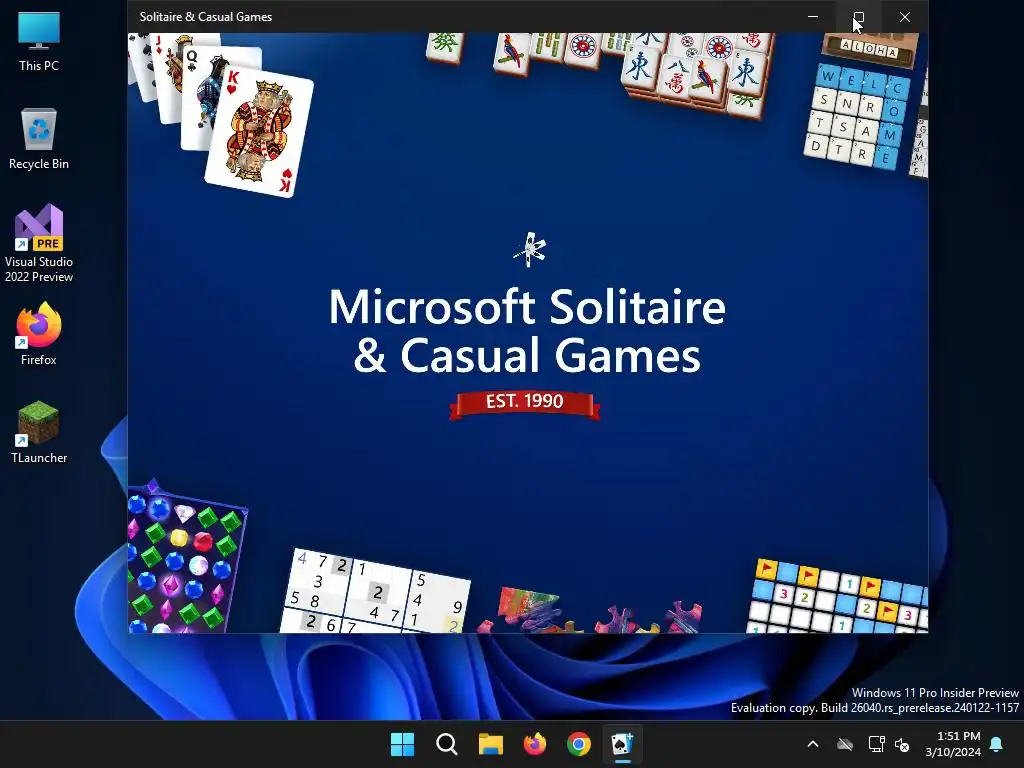
Task: Click the Solitaire & Casual Games title text
Action: pyautogui.click(x=206, y=17)
